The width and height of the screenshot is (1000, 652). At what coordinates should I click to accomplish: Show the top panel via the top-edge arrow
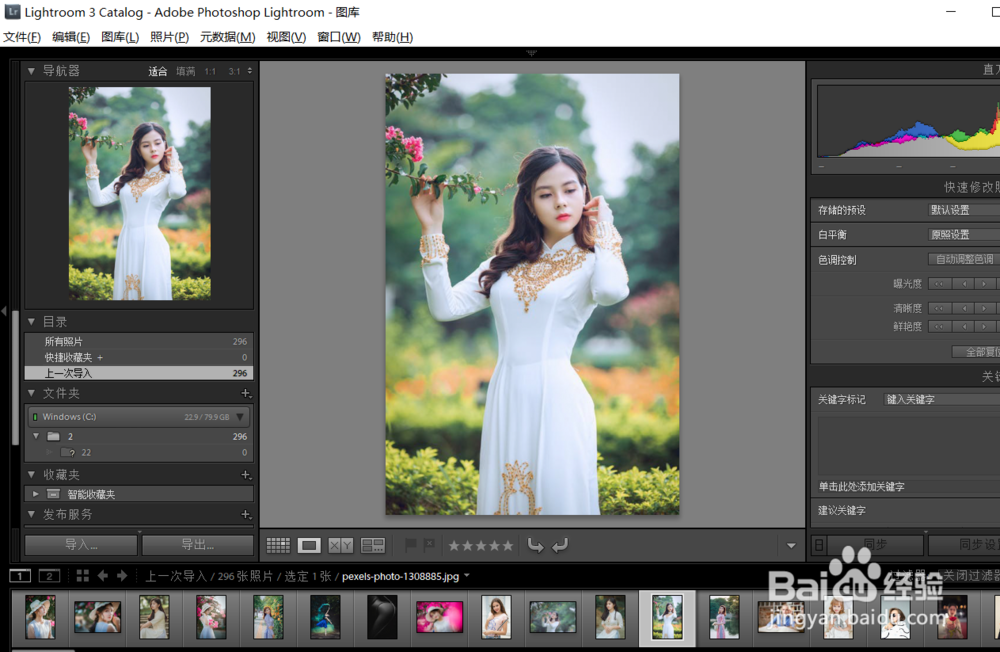[x=531, y=53]
